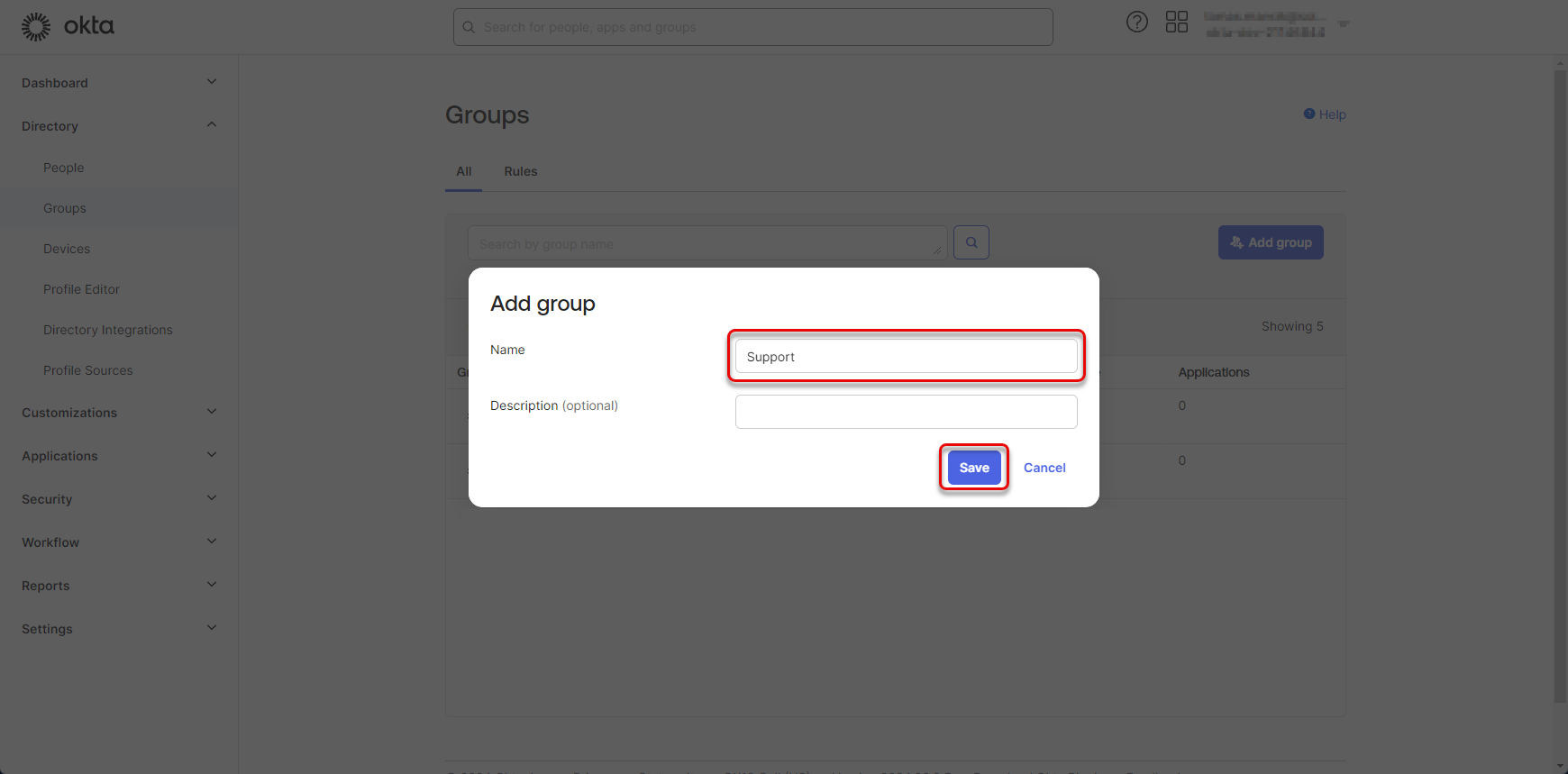
Task: Expand the Dashboard menu section
Action: (x=212, y=82)
